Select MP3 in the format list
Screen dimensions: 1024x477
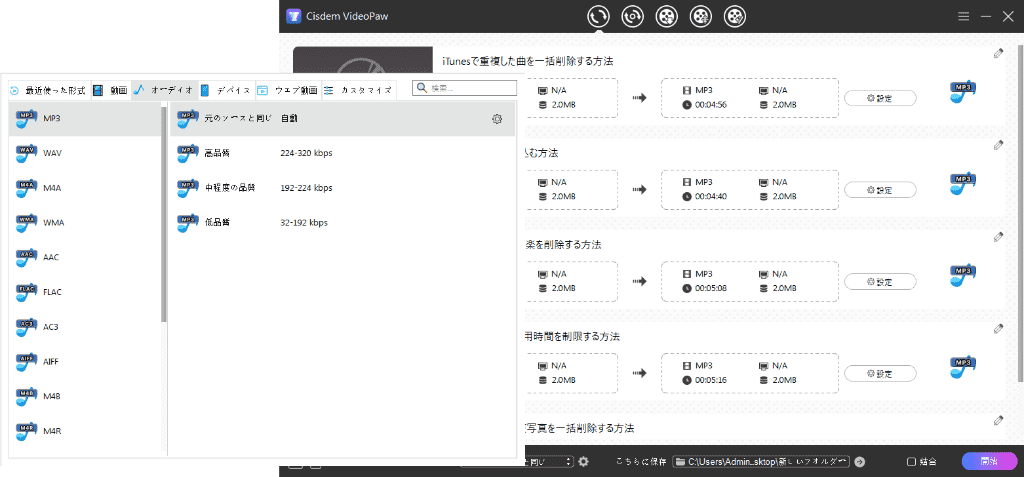tap(85, 118)
